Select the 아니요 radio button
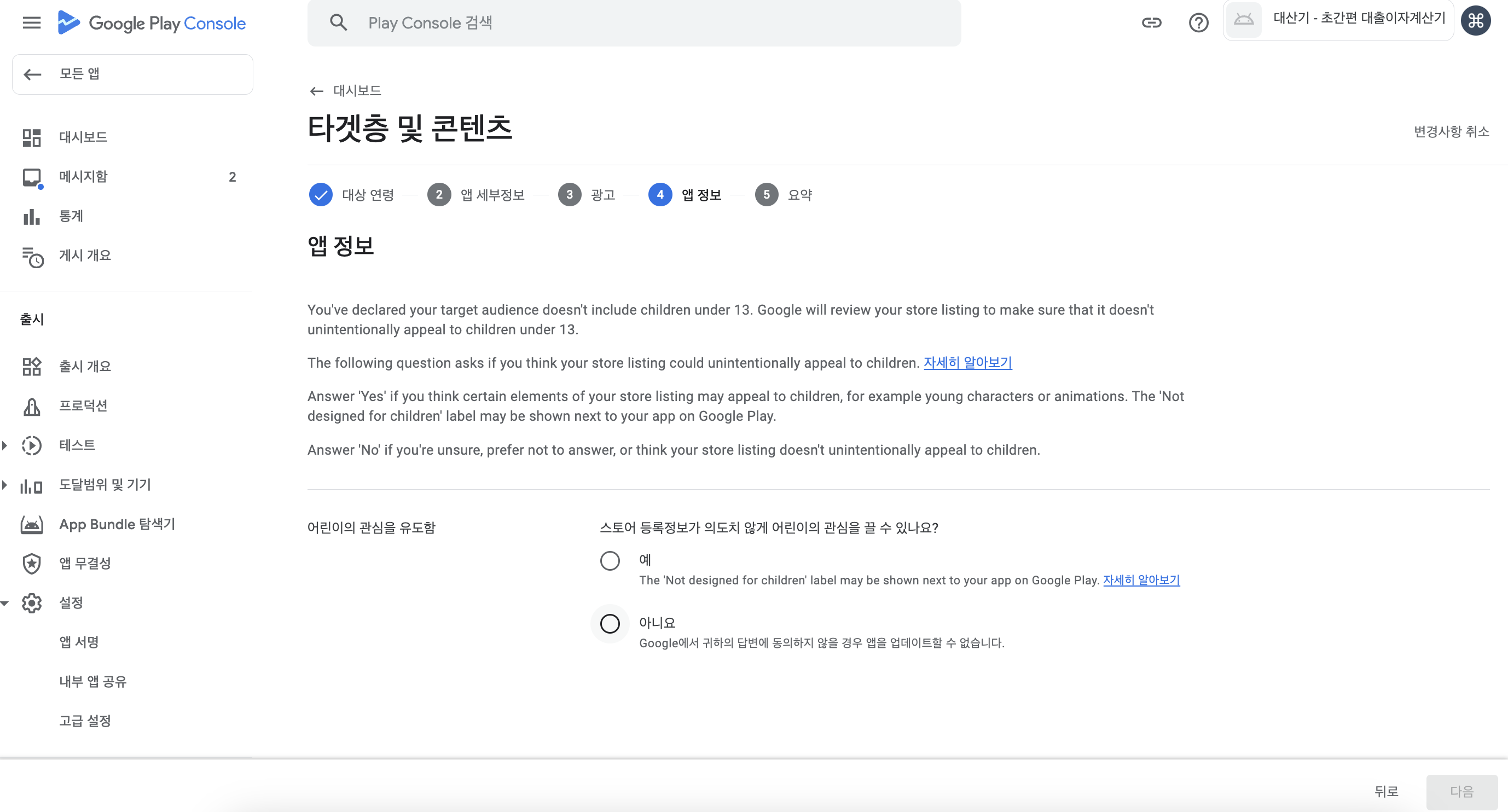1508x812 pixels. 610,623
